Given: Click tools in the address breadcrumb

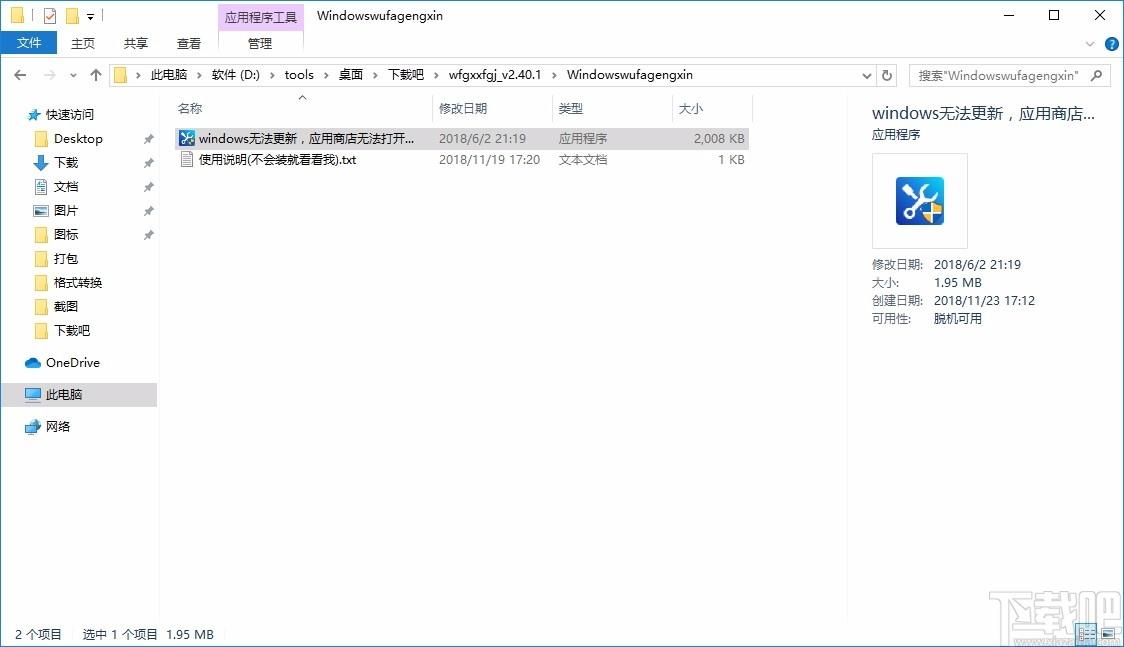Looking at the screenshot, I should (299, 75).
